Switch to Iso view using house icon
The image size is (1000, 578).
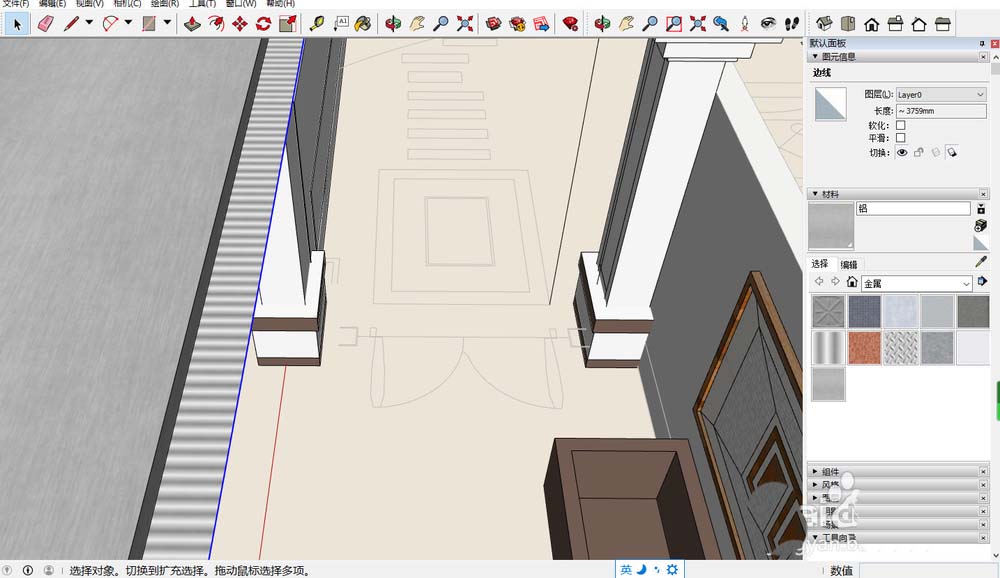coord(822,22)
